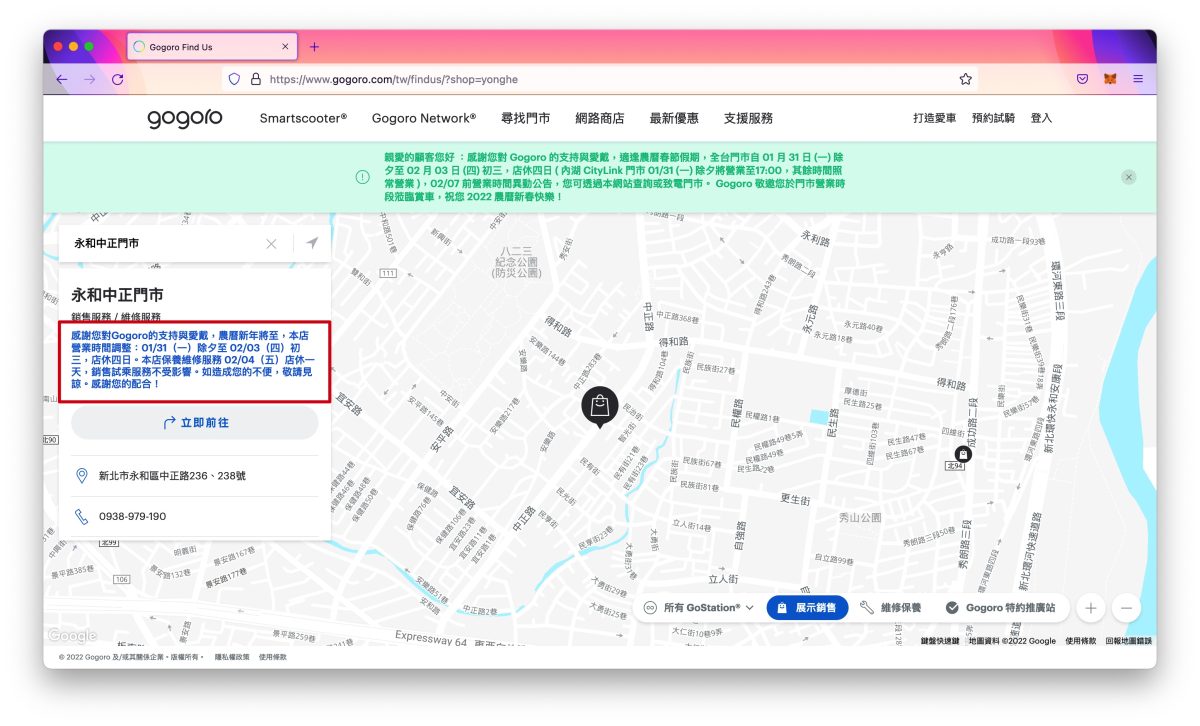
Task: Dismiss the green holiday announcement banner
Action: 1129,177
